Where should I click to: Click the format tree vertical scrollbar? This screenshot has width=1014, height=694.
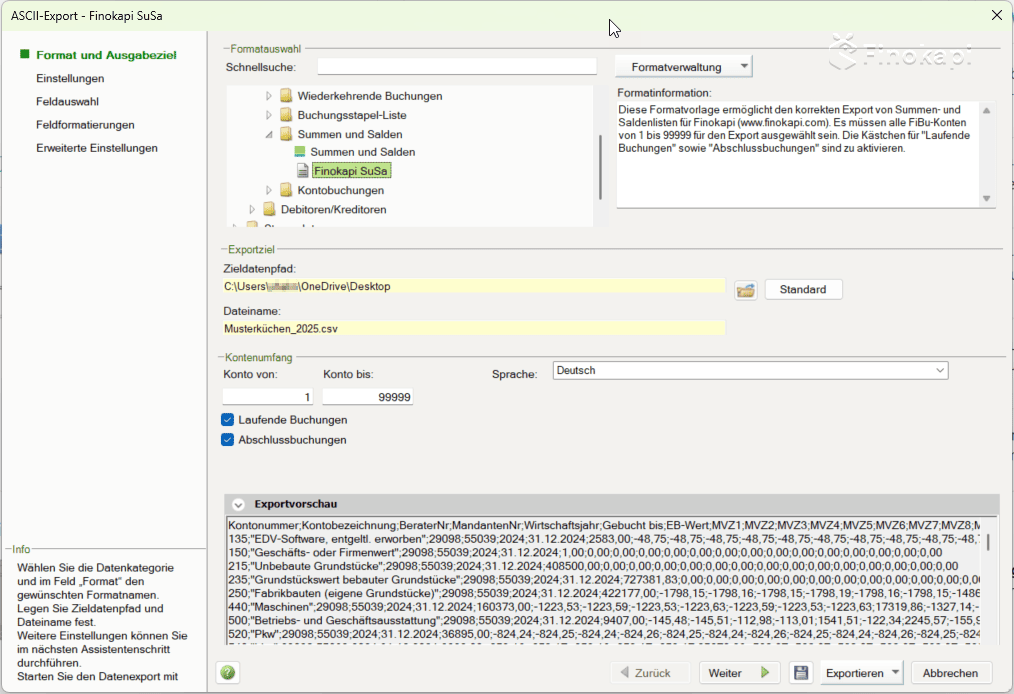click(x=600, y=167)
